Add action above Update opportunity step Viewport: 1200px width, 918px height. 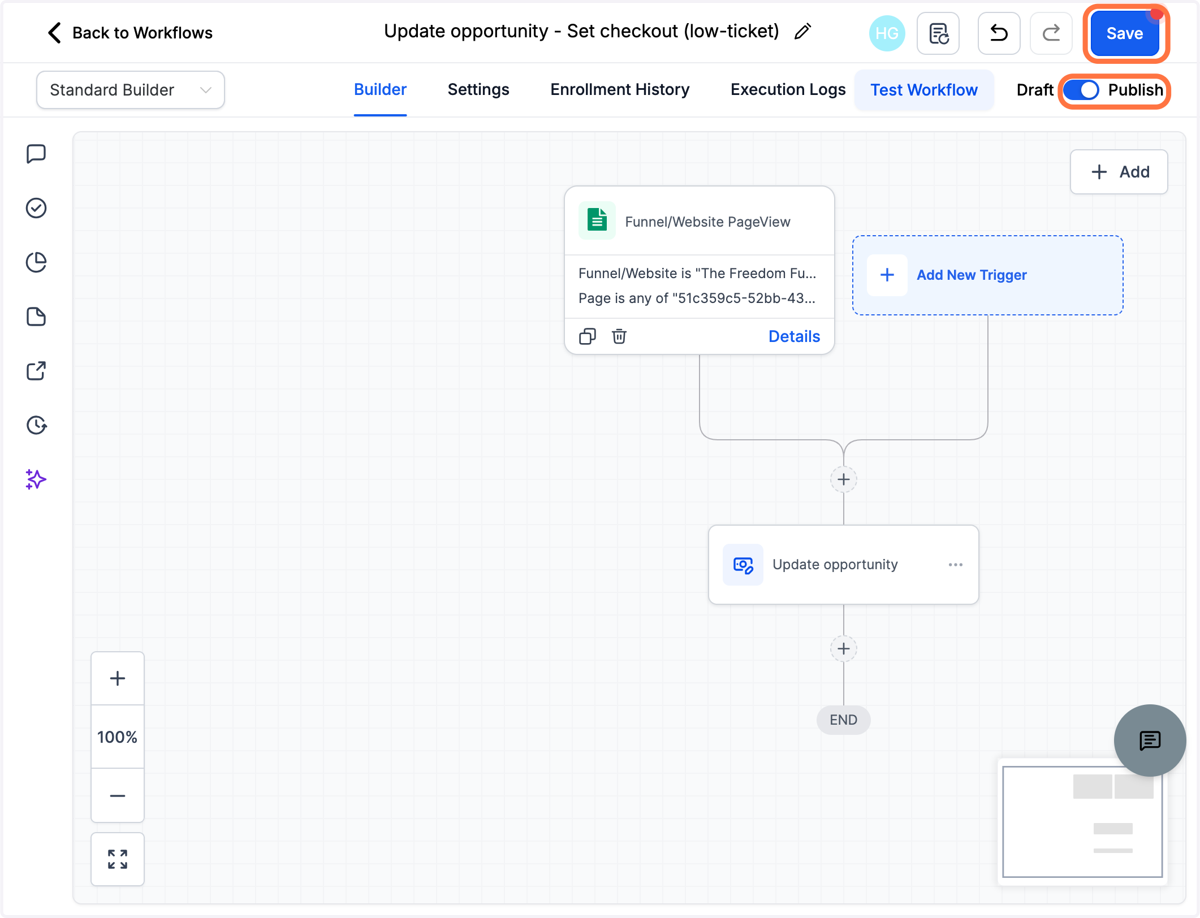tap(844, 480)
